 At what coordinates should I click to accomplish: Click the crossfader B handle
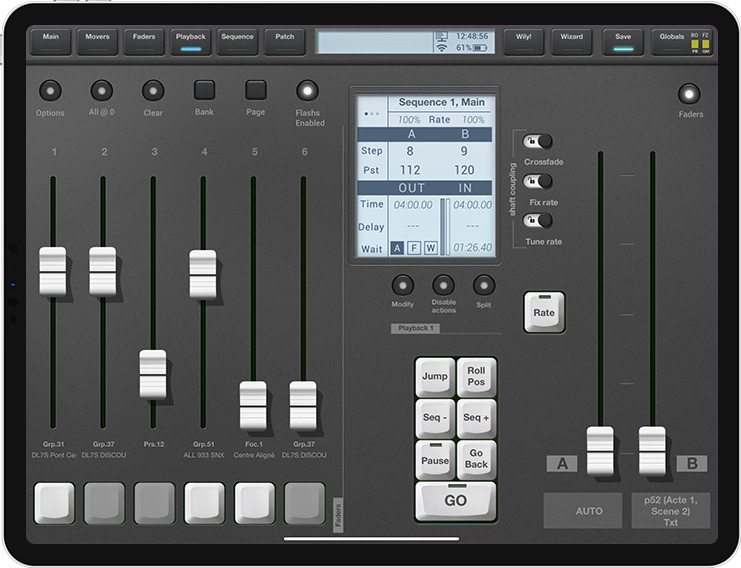click(652, 450)
